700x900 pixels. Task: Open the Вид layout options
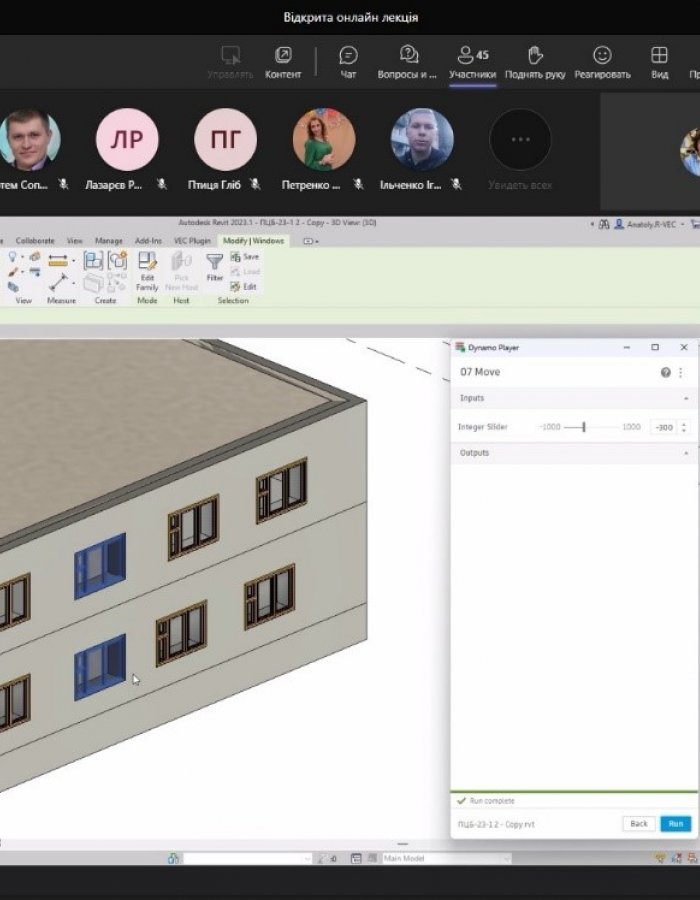tap(659, 62)
